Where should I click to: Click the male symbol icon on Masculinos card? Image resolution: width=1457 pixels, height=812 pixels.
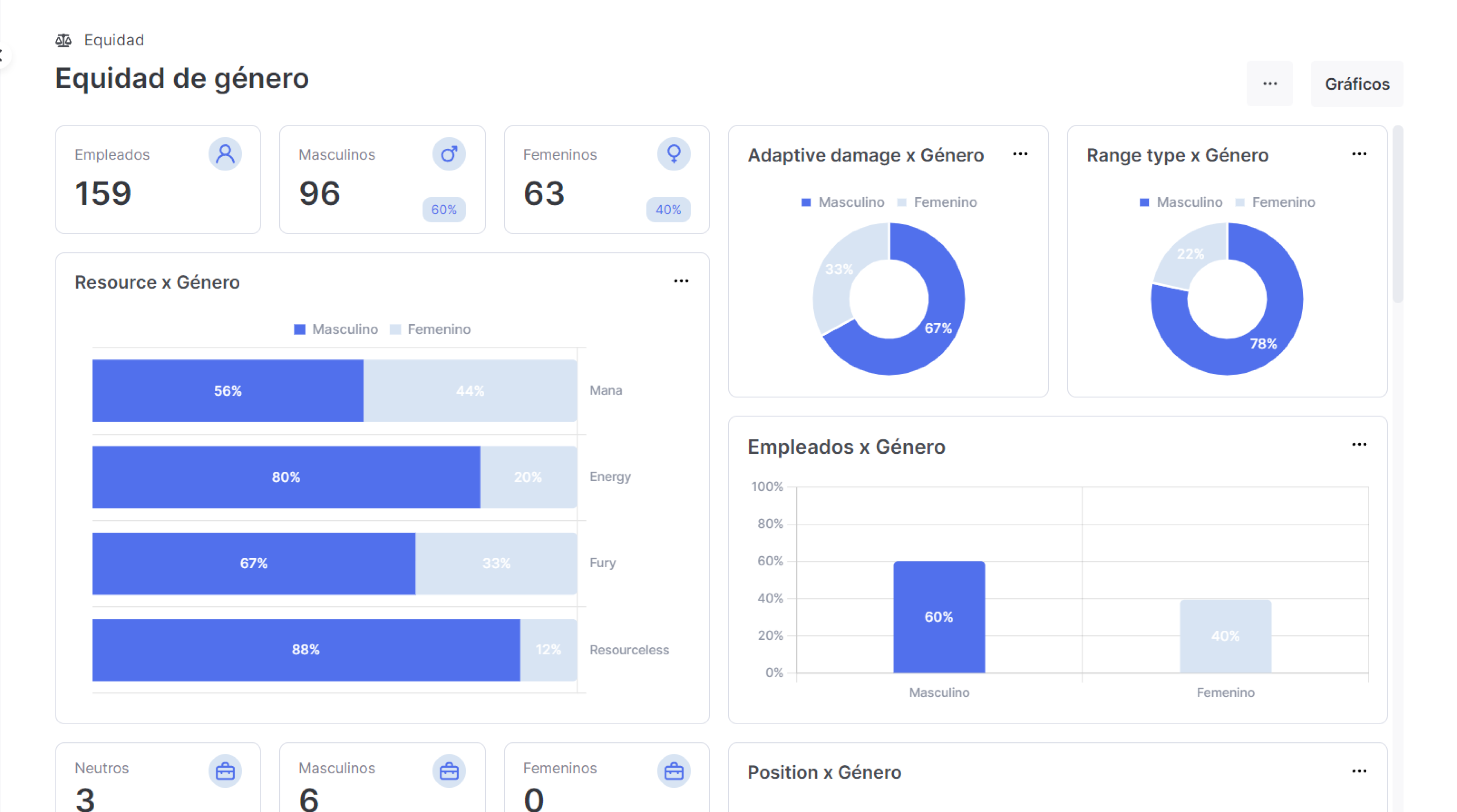click(449, 154)
